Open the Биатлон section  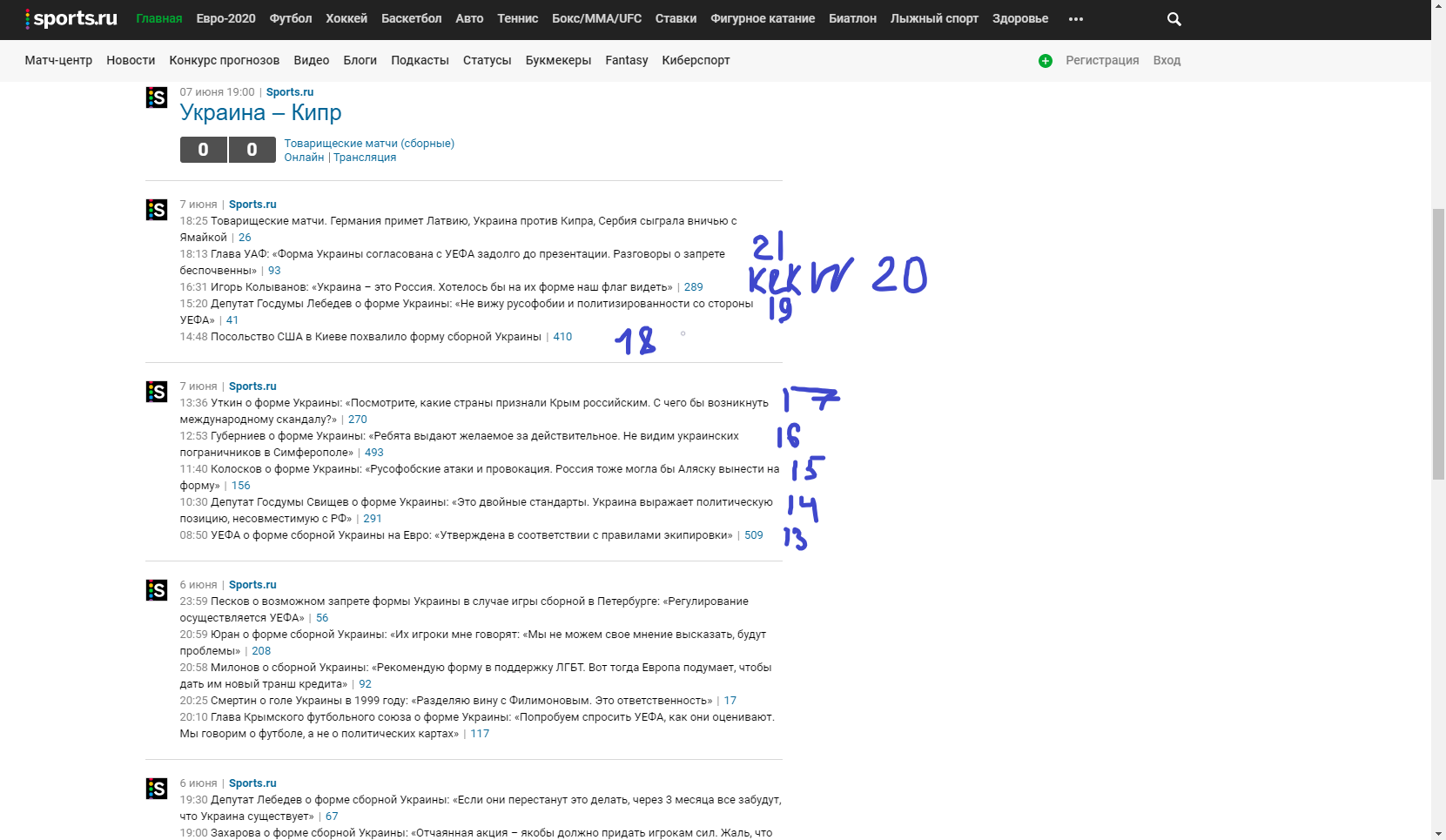tap(852, 18)
